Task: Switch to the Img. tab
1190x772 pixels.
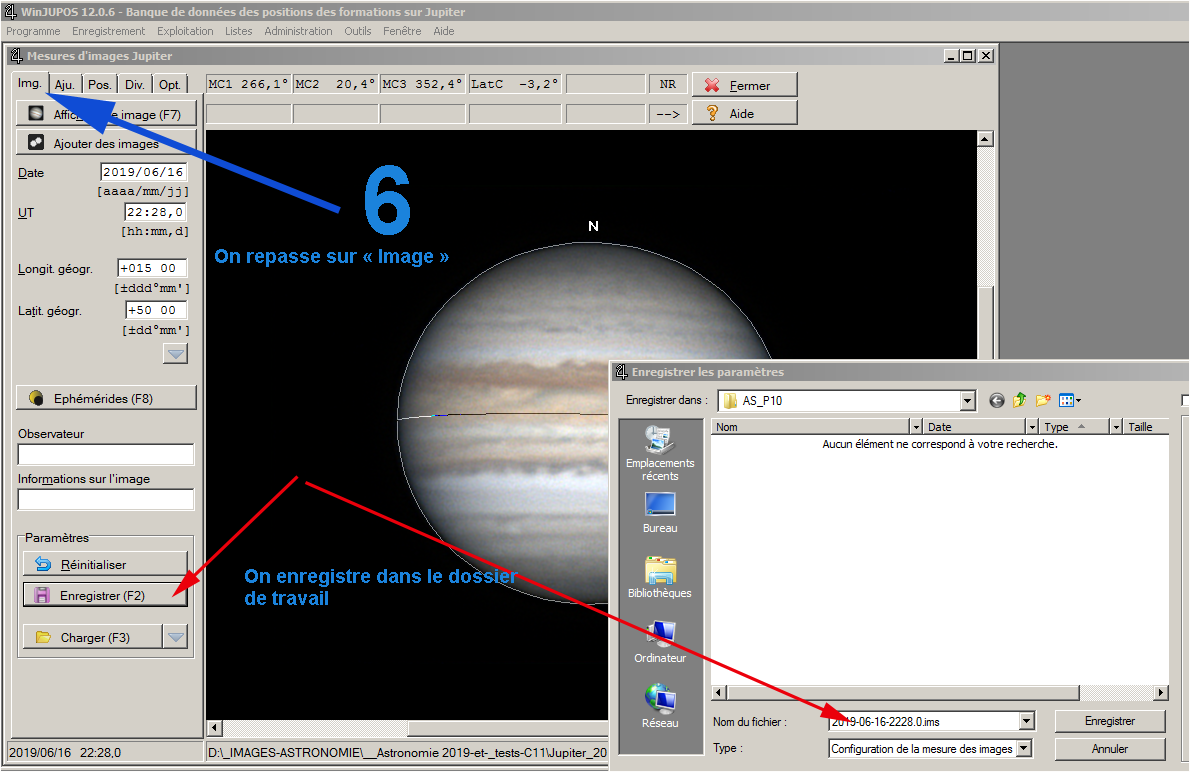Action: pyautogui.click(x=30, y=84)
